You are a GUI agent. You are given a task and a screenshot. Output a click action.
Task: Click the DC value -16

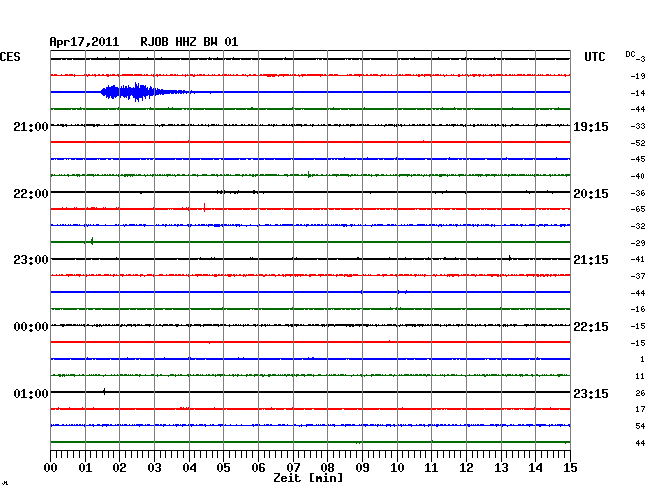click(x=638, y=309)
